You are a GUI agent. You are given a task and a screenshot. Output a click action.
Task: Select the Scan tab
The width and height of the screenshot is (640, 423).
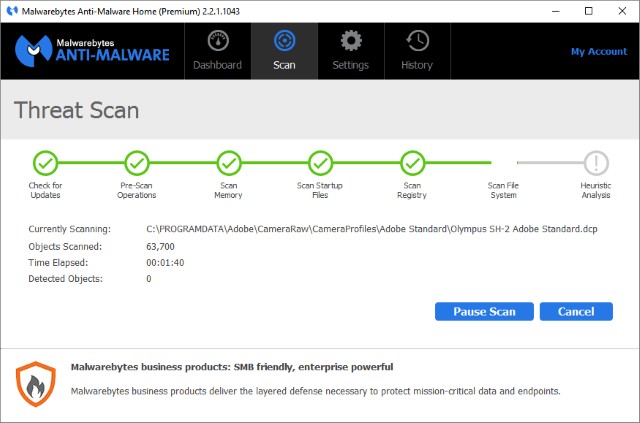pos(284,50)
